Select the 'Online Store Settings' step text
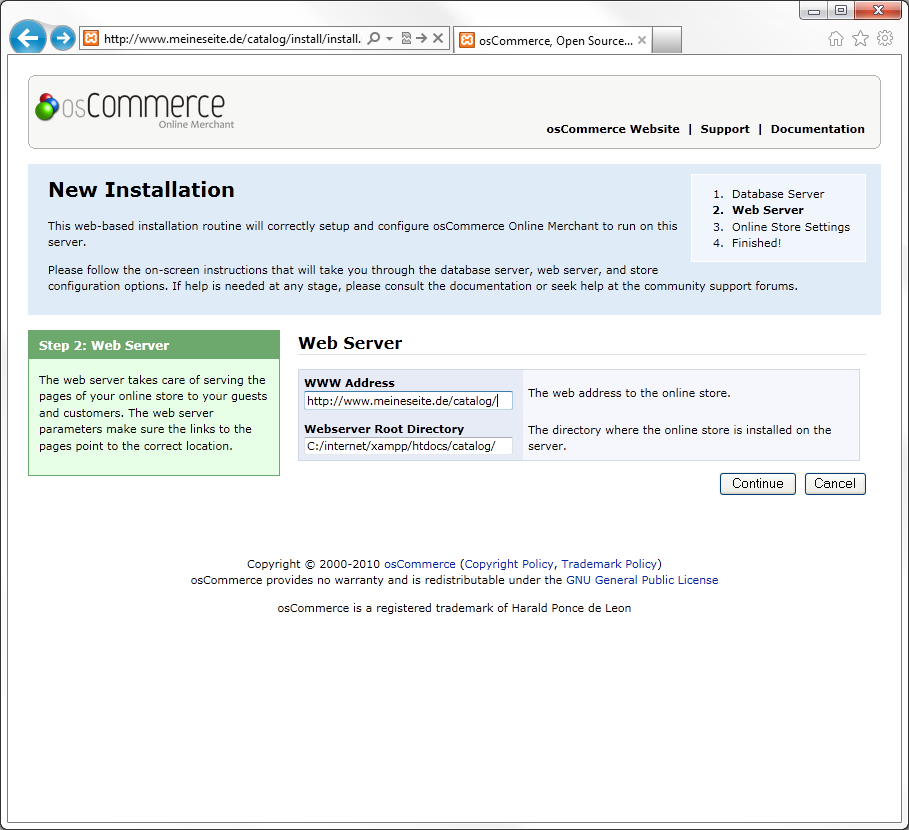Image resolution: width=909 pixels, height=830 pixels. point(791,227)
